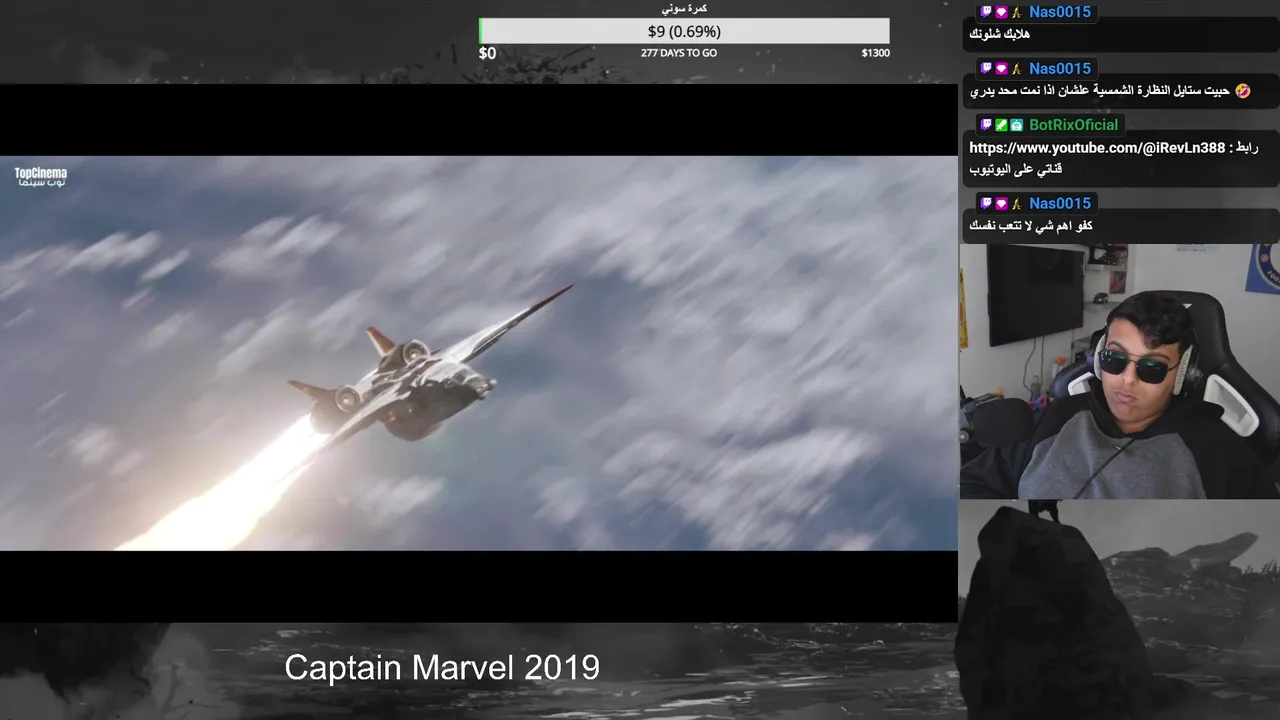The width and height of the screenshot is (1280, 720).
Task: Click the green moderator sword badge of BotRixOficial
Action: (1001, 125)
